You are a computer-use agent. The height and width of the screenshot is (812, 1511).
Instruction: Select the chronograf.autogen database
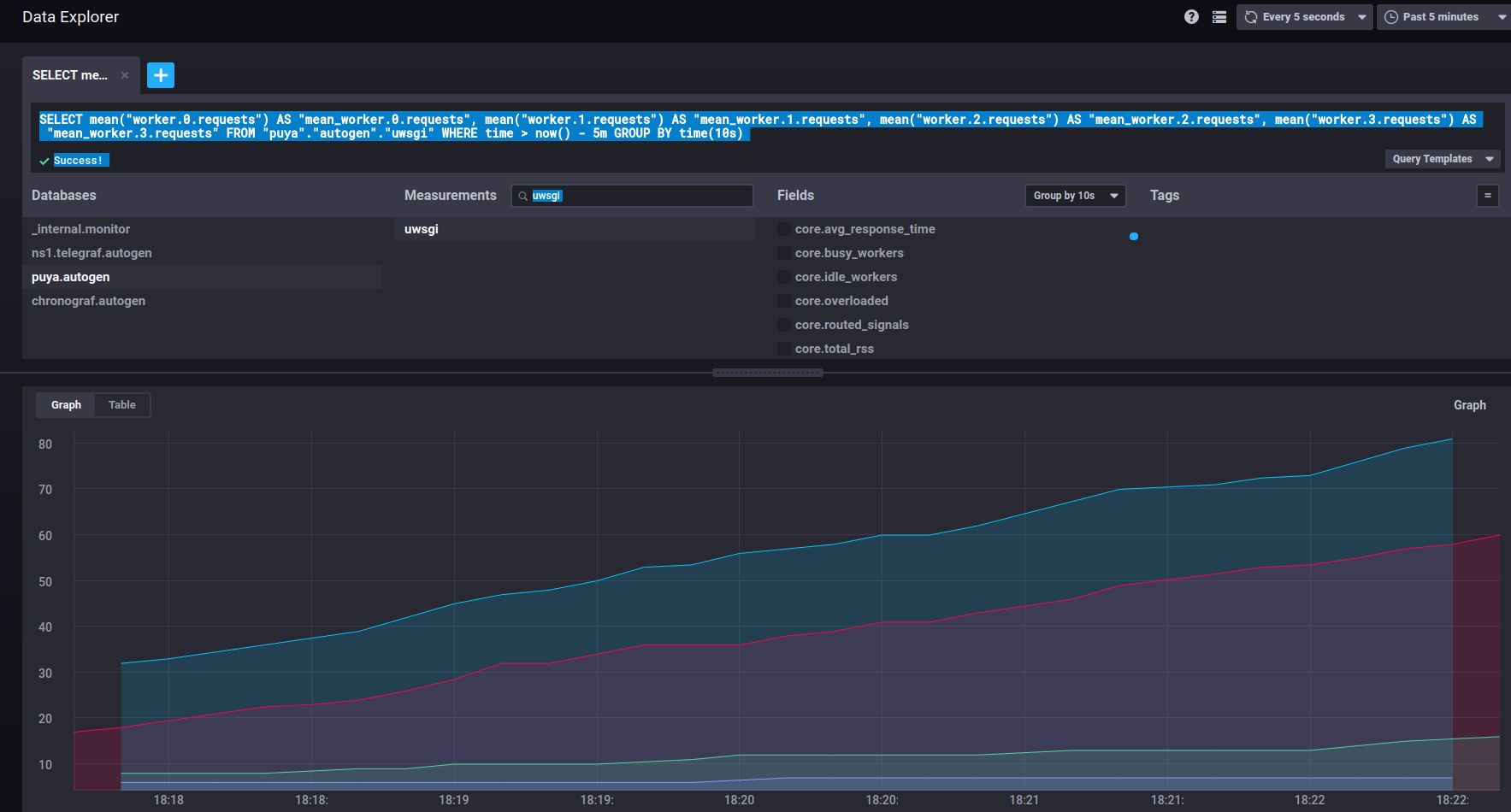(202, 301)
